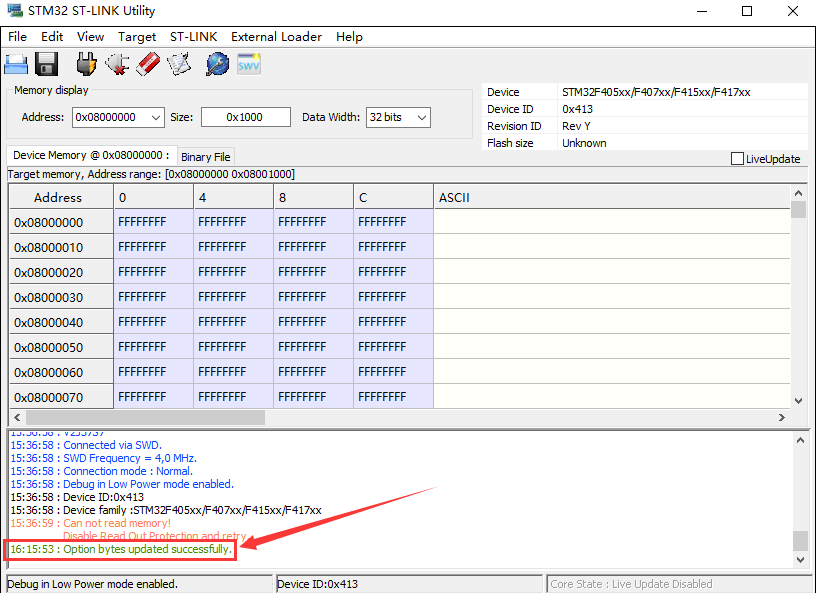Open the ST-LINK menu

coord(194,37)
